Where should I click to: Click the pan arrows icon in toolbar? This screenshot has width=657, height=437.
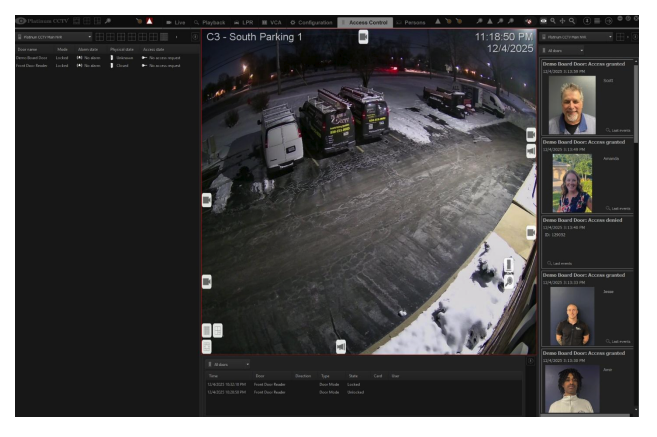pyautogui.click(x=562, y=21)
